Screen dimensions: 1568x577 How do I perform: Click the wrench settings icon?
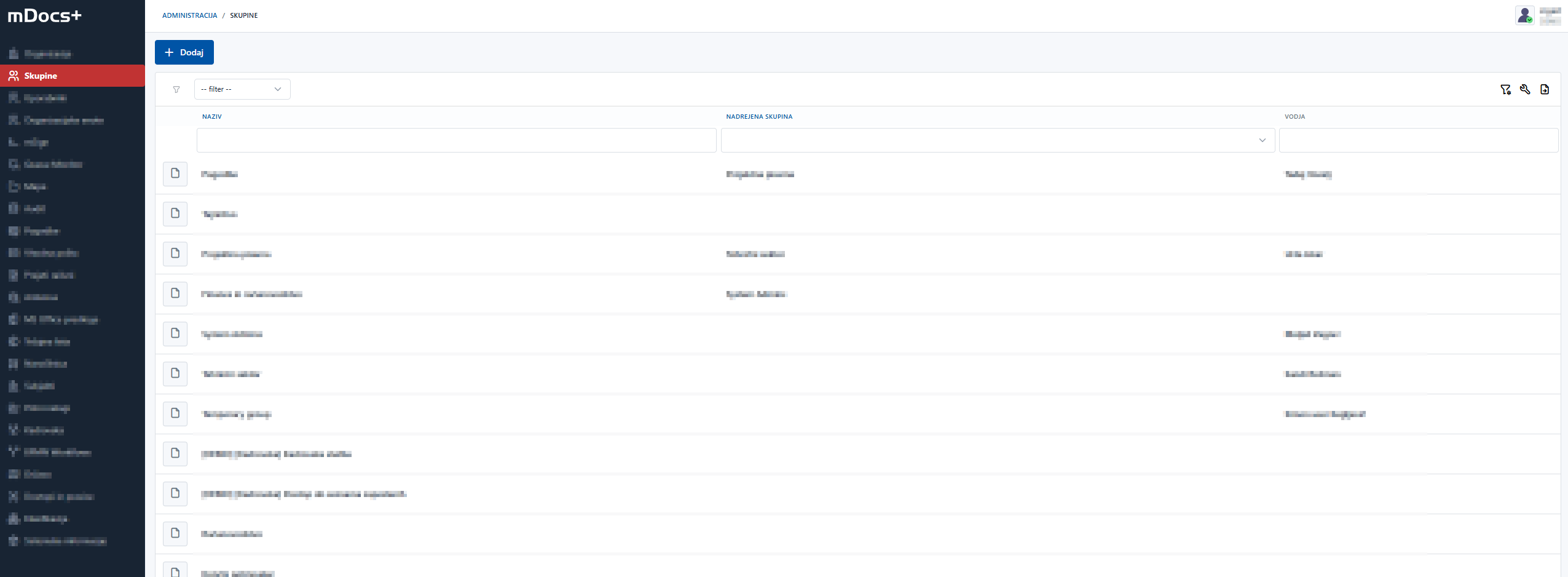pyautogui.click(x=1525, y=90)
